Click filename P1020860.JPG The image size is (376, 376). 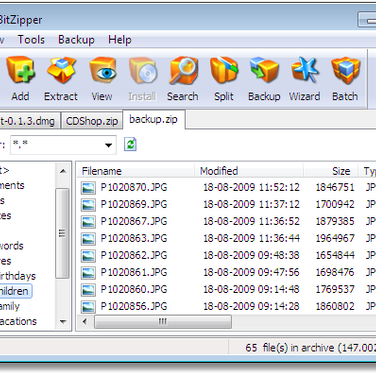click(134, 289)
